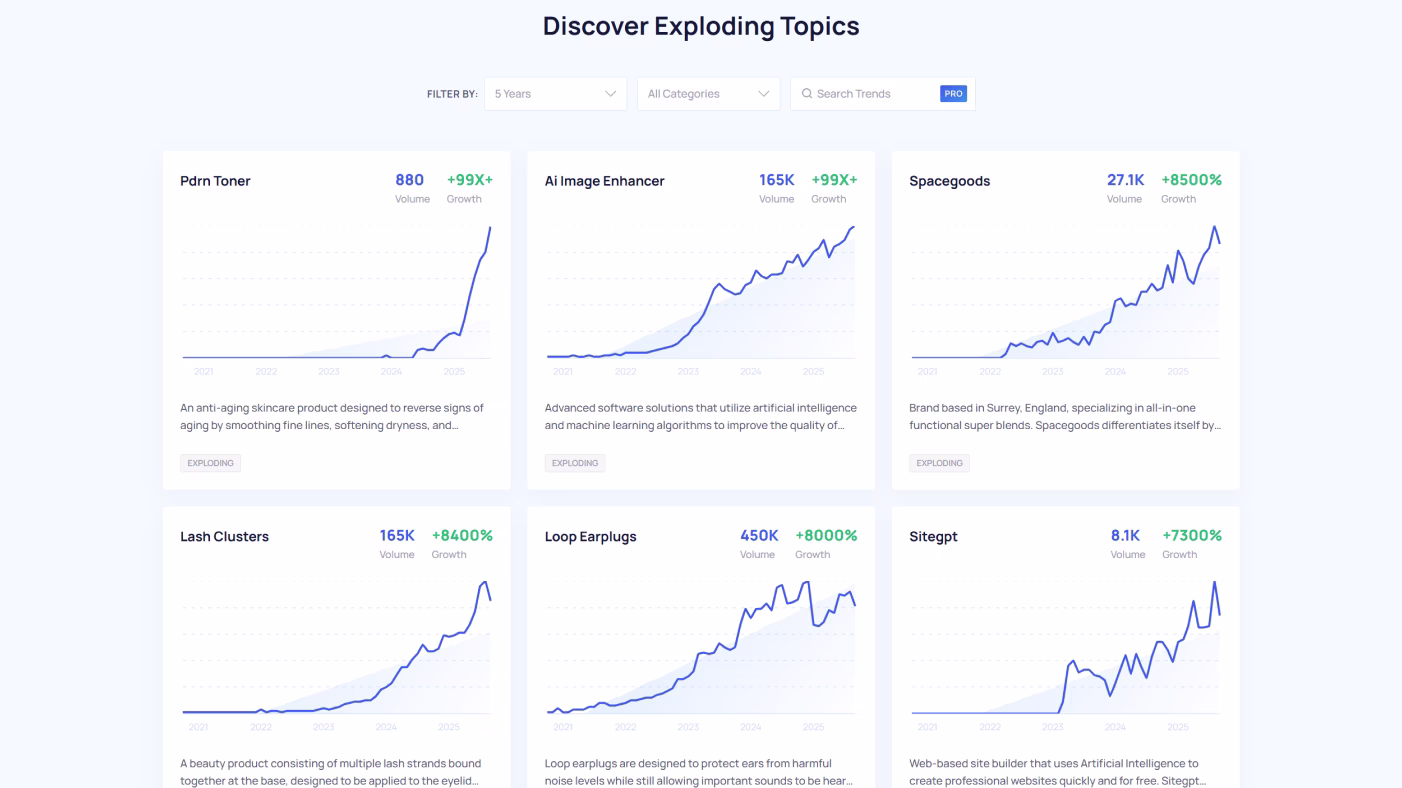Open the Loop Earplugs topic

(590, 536)
